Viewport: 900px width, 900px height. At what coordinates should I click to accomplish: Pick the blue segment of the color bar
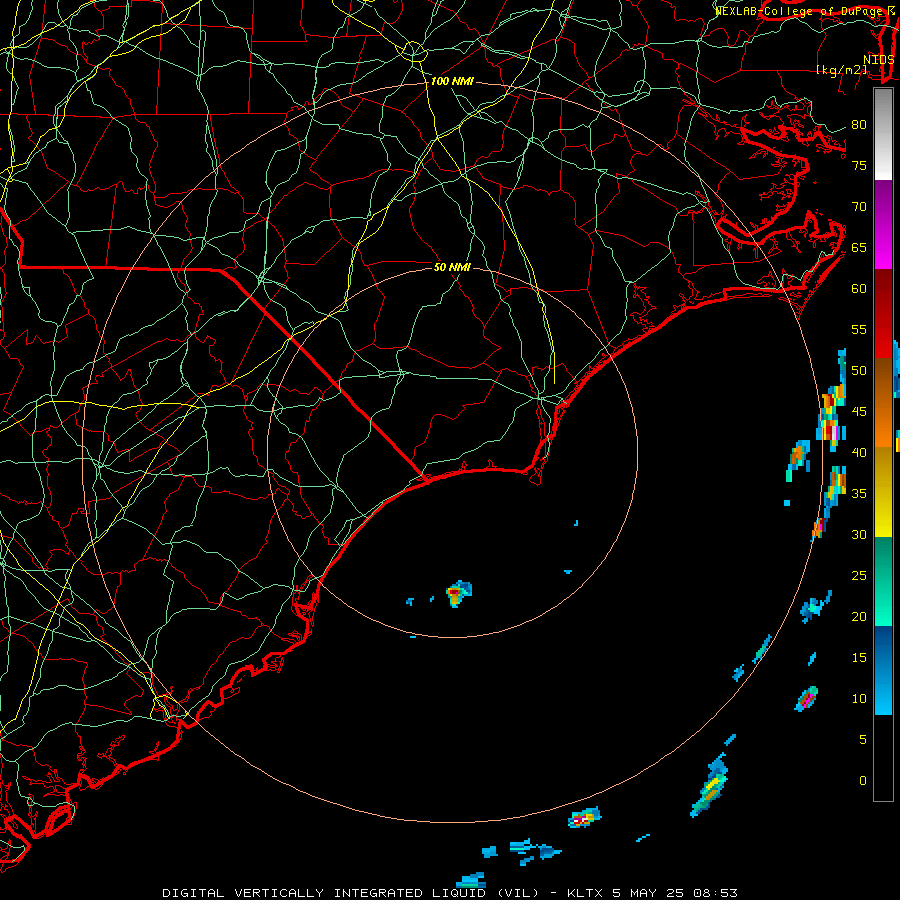click(883, 670)
